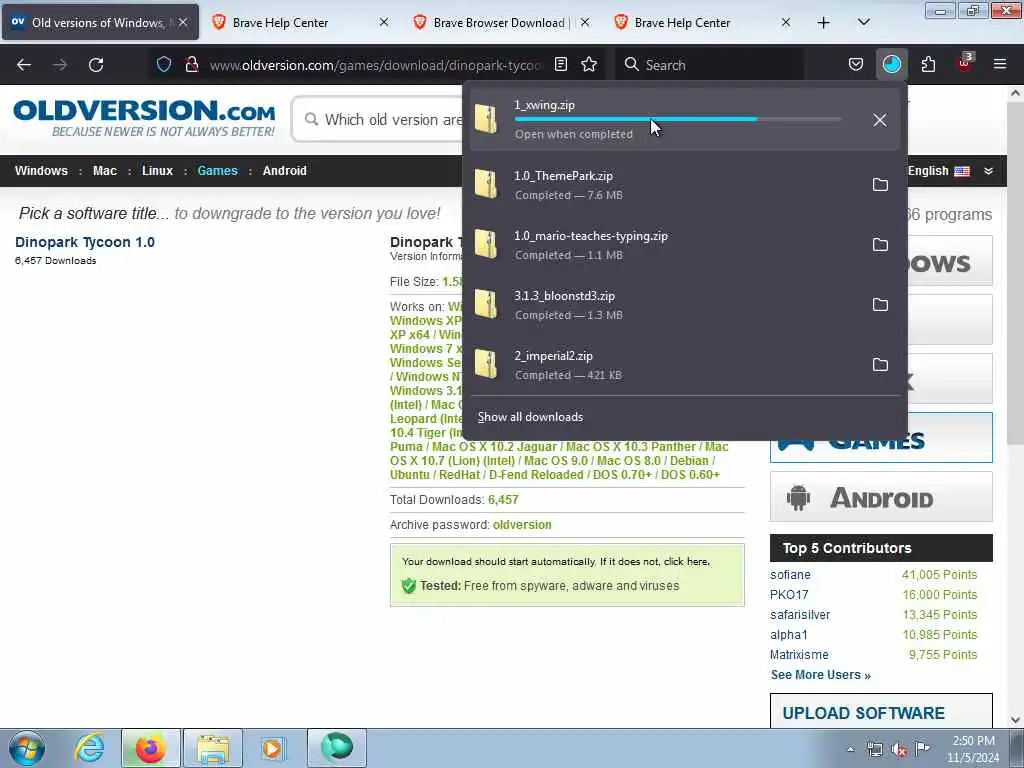The height and width of the screenshot is (768, 1024).
Task: Click the URL address bar
Action: click(376, 65)
